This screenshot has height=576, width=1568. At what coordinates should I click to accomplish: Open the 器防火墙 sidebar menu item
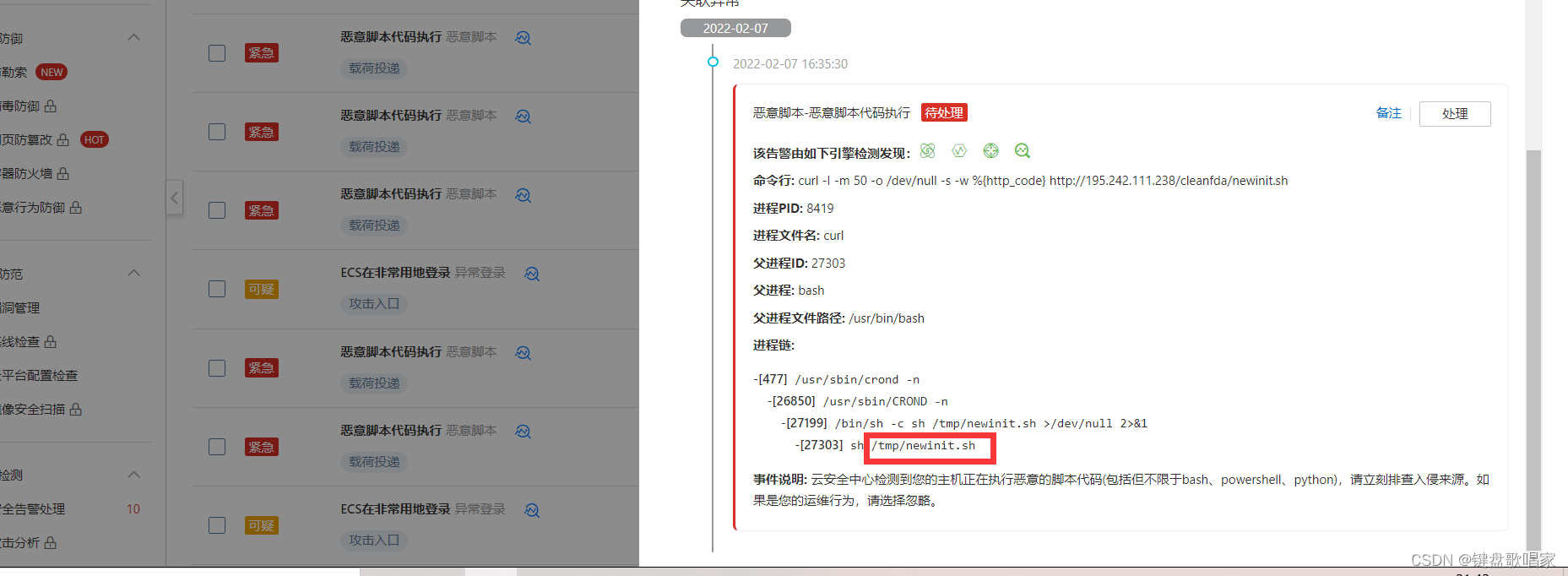pos(26,173)
